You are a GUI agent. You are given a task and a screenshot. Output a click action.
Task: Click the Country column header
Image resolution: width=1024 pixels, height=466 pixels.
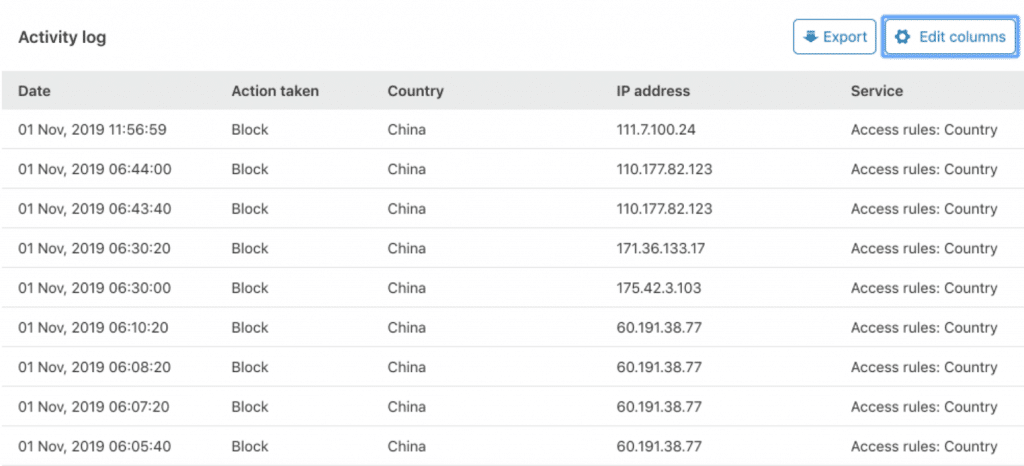pos(415,91)
